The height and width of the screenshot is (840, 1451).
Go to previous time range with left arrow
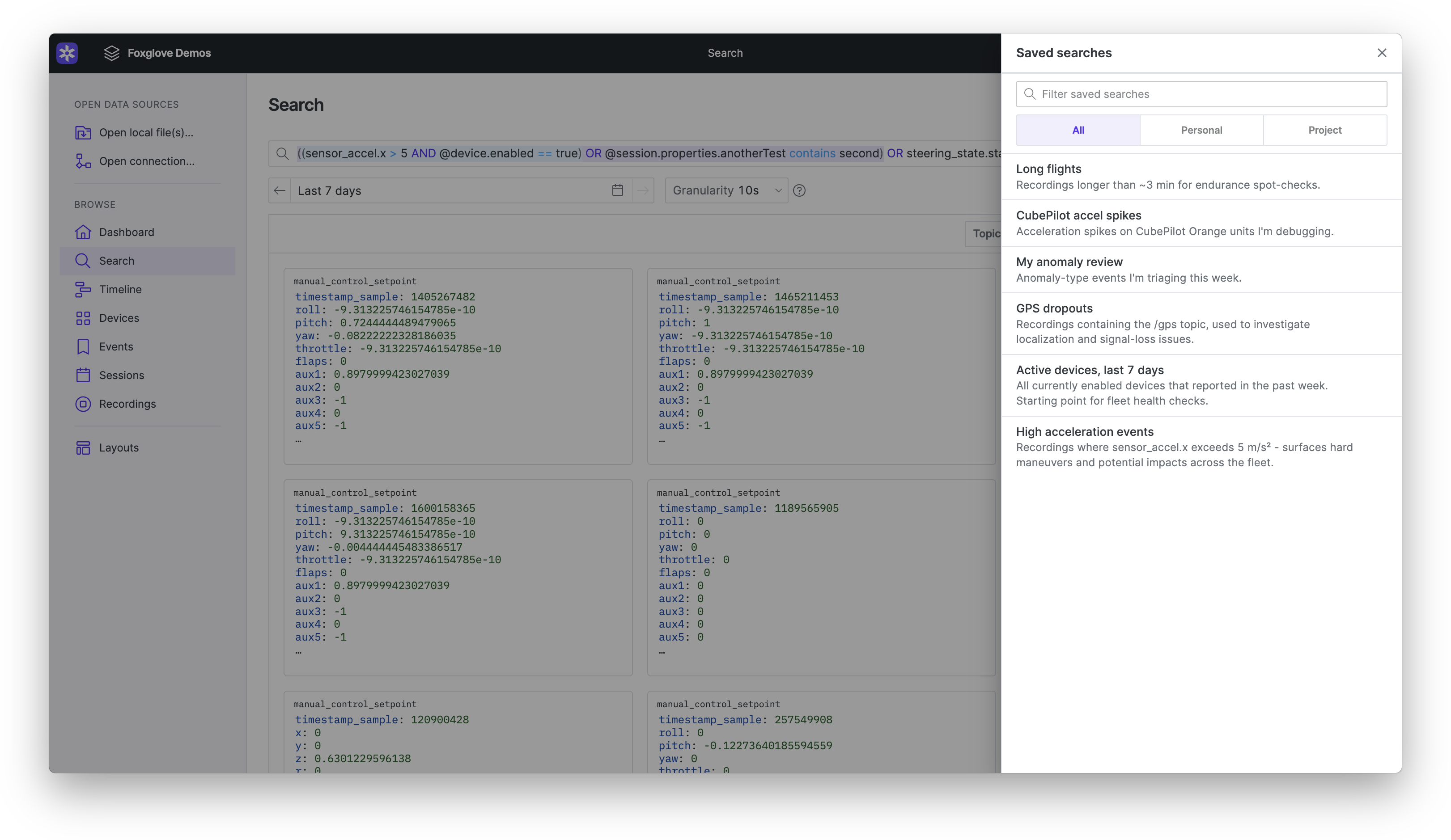[x=280, y=190]
